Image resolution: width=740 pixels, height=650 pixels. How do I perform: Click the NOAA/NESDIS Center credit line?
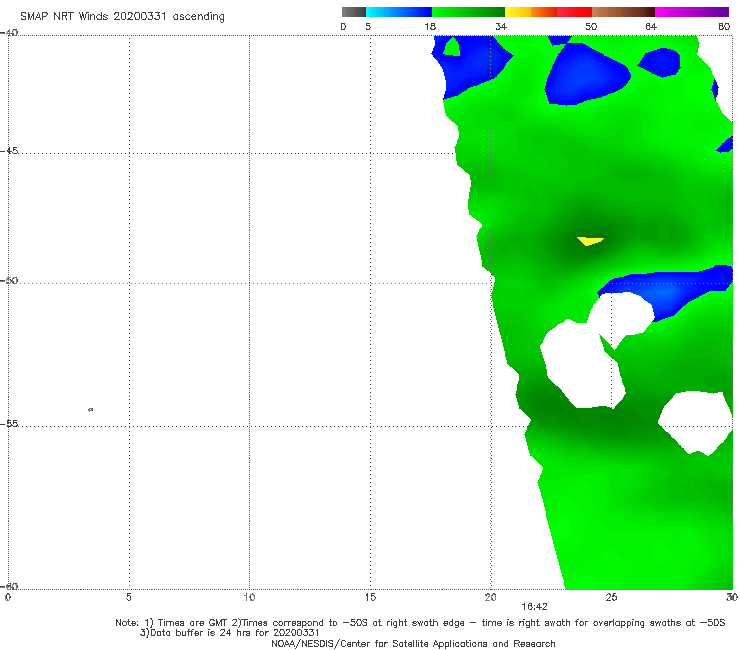(413, 644)
